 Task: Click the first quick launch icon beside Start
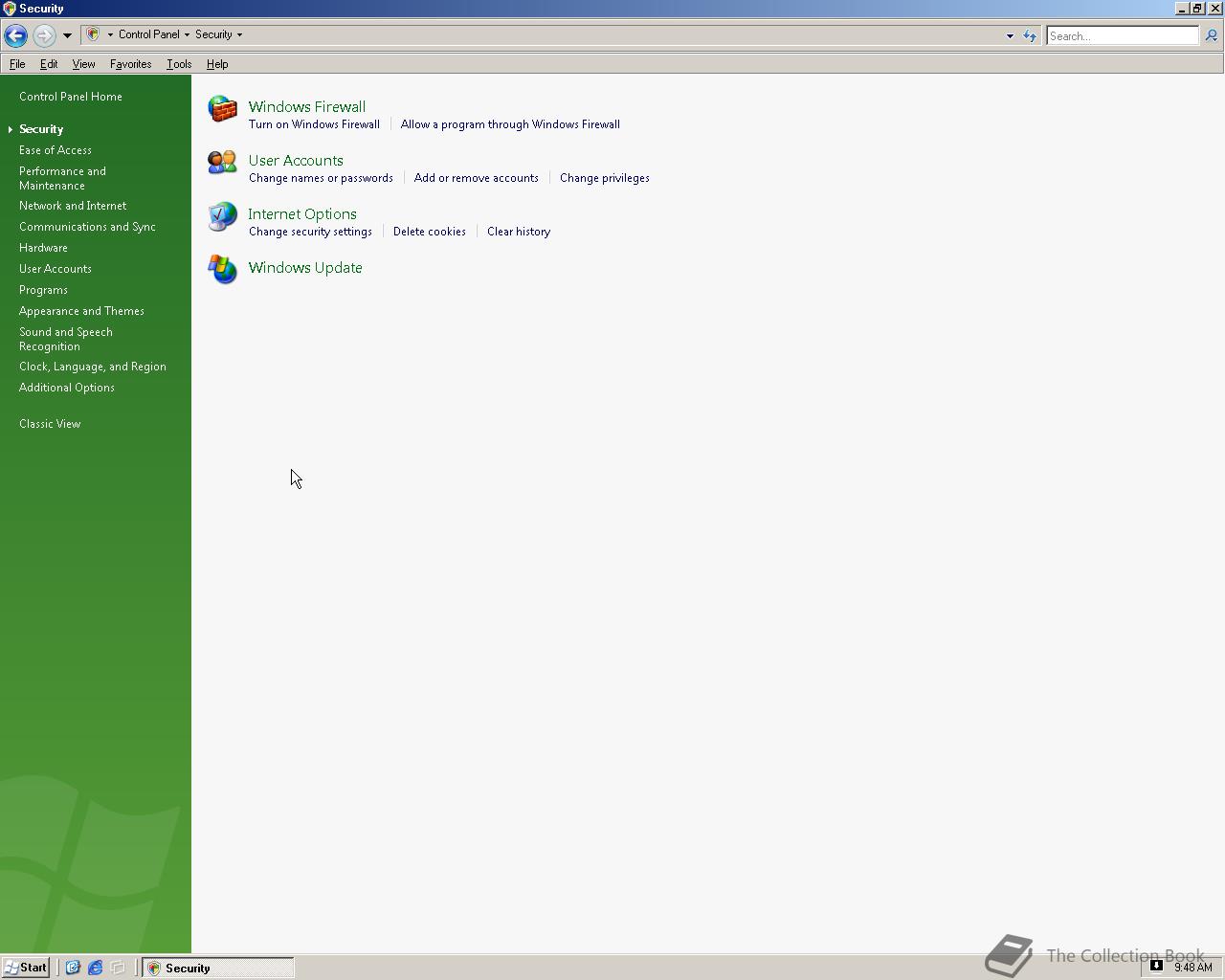(x=73, y=968)
